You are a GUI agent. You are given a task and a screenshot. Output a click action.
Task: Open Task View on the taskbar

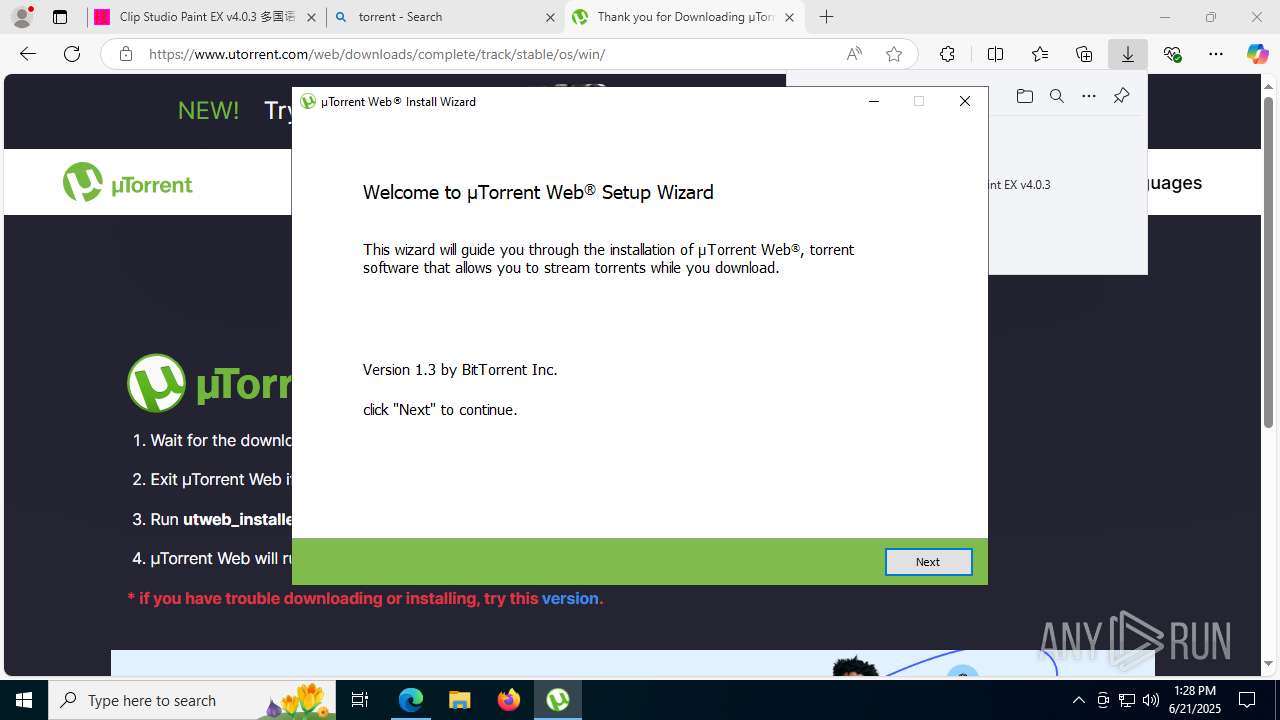[360, 700]
